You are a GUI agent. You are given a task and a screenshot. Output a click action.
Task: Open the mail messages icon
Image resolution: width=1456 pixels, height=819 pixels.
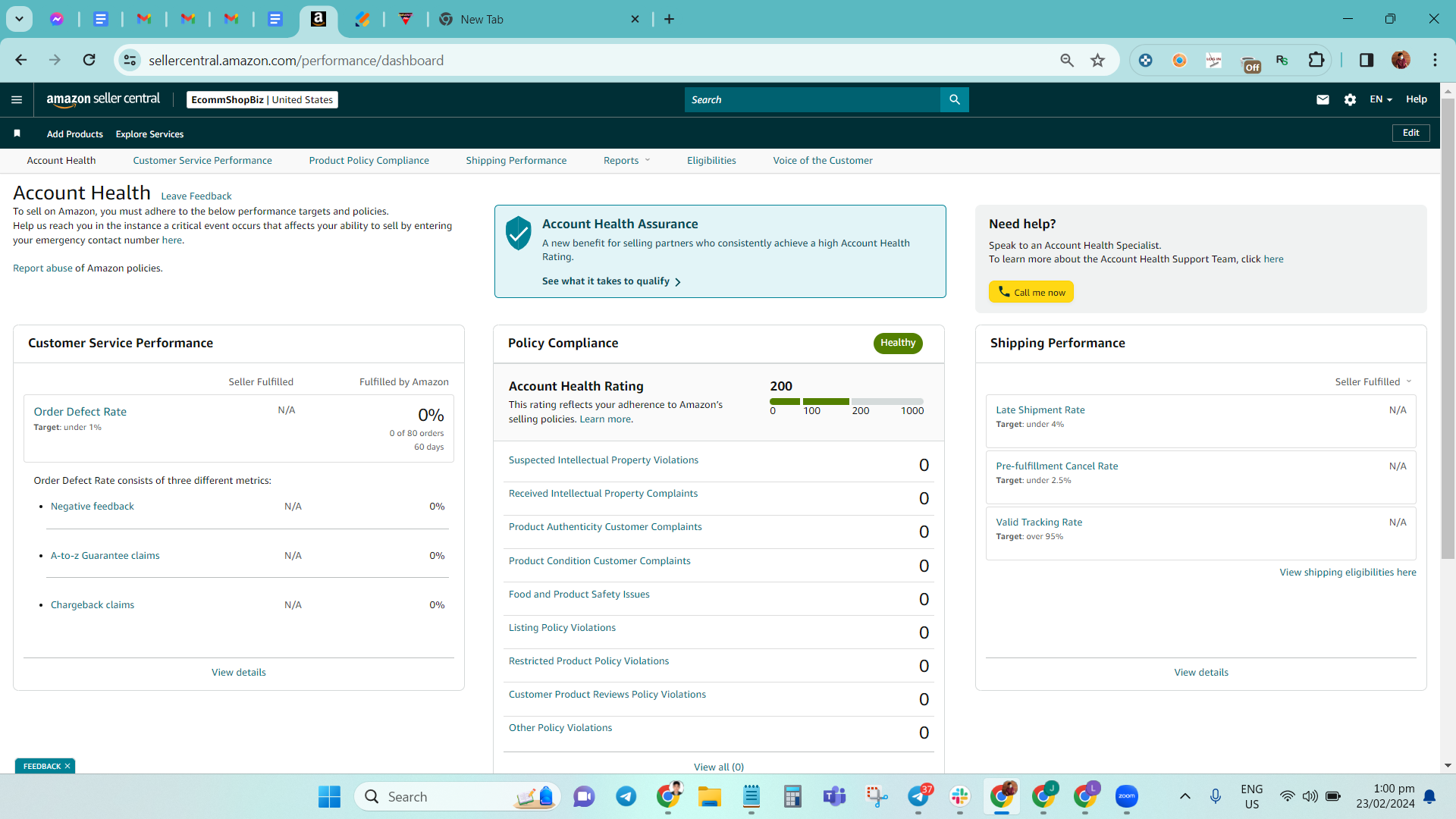[1323, 99]
